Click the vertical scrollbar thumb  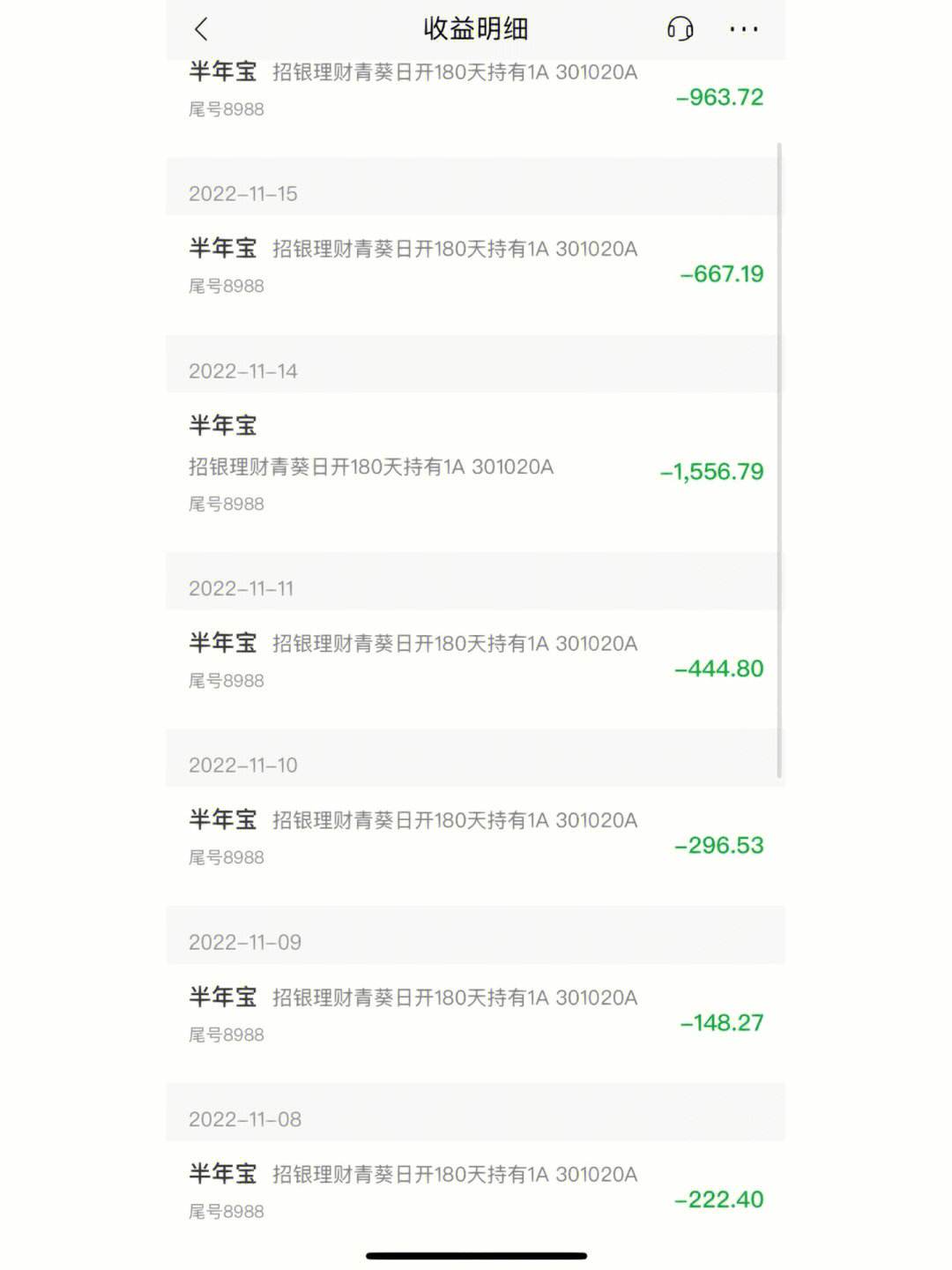pyautogui.click(x=779, y=459)
